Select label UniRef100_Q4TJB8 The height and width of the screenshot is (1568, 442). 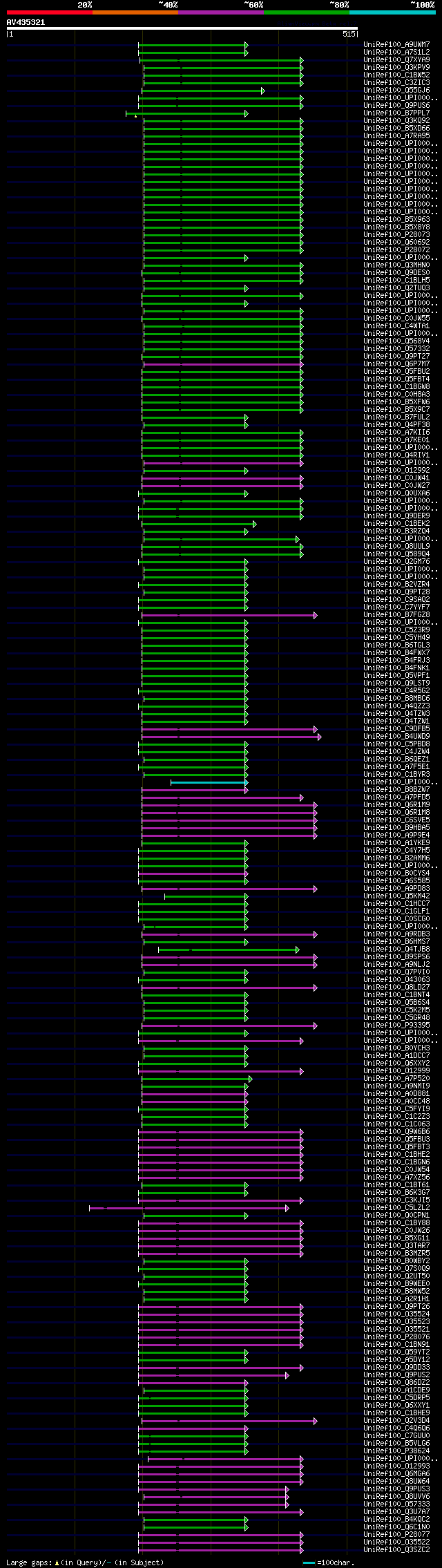click(x=396, y=950)
